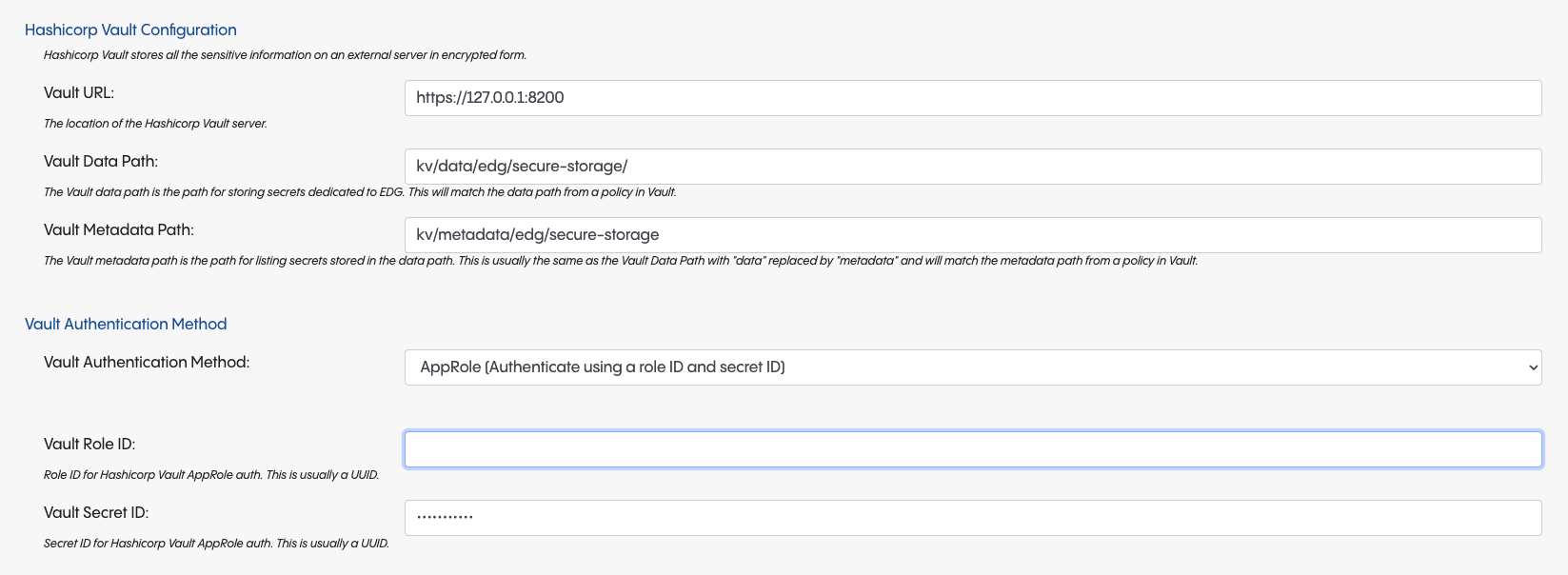Click the "Vault Metadata Path:" label
The image size is (1568, 575).
pos(119,230)
